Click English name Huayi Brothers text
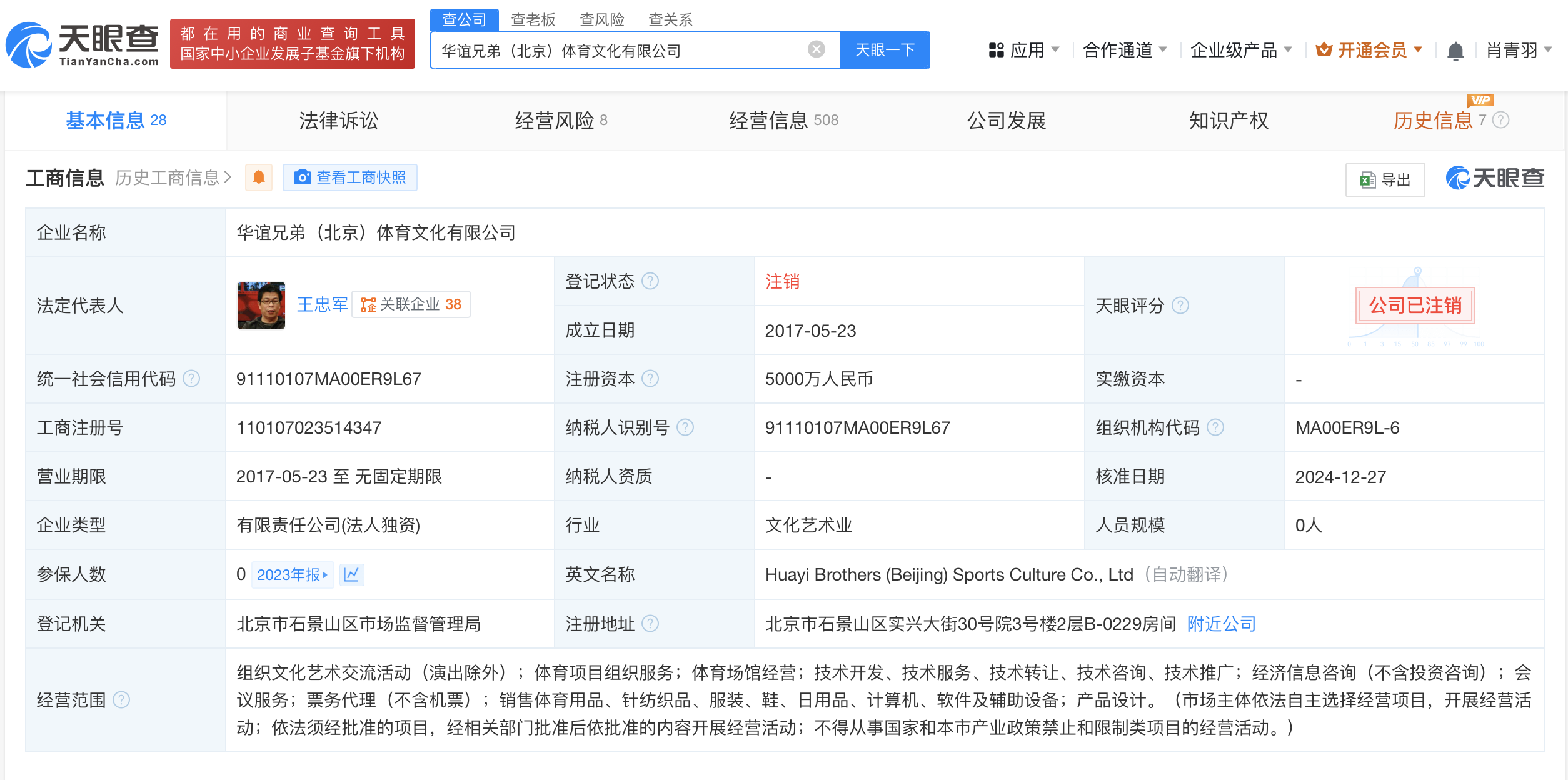This screenshot has width=1568, height=780. tap(949, 574)
